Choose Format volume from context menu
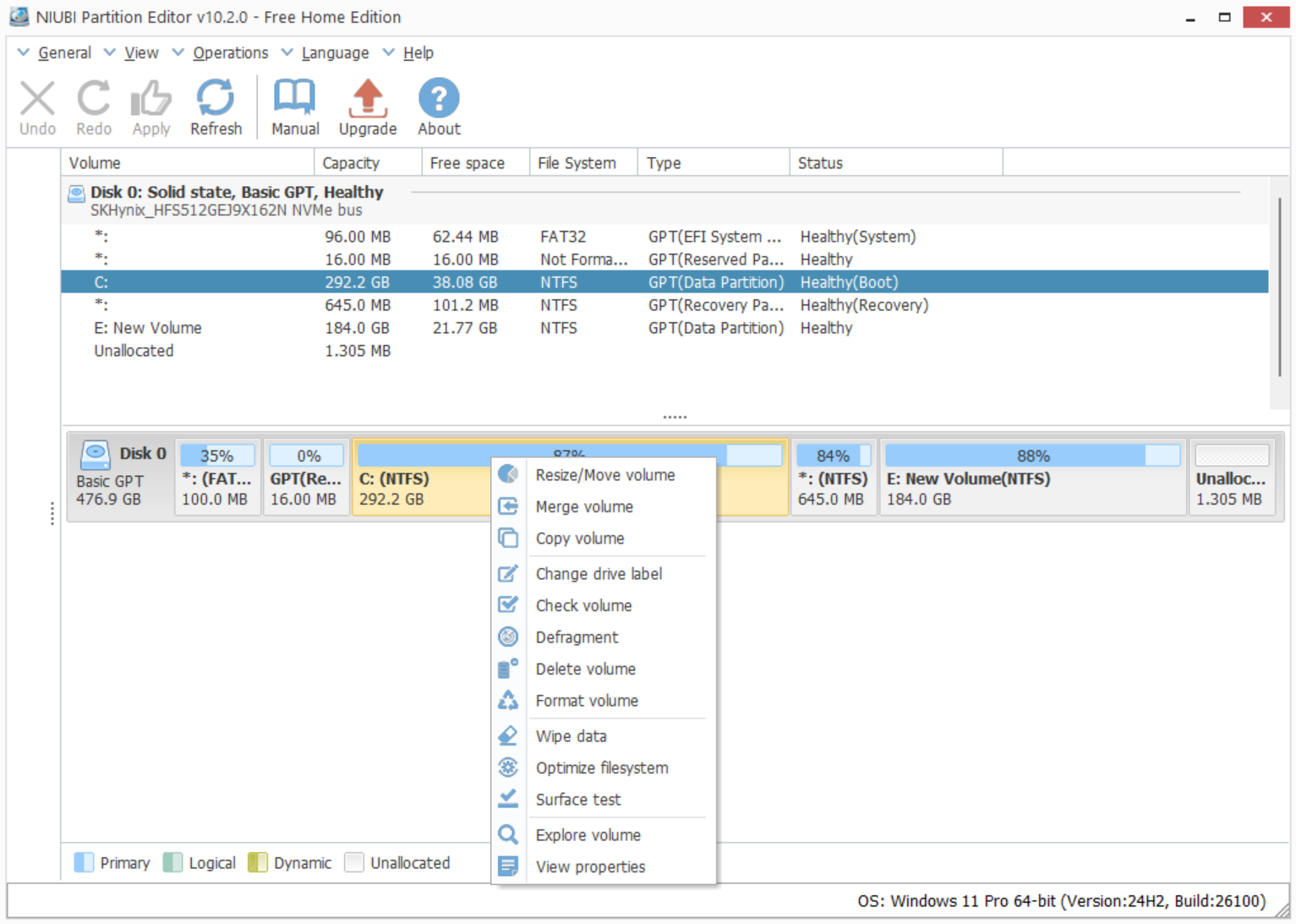Image resolution: width=1296 pixels, height=924 pixels. coord(604,701)
